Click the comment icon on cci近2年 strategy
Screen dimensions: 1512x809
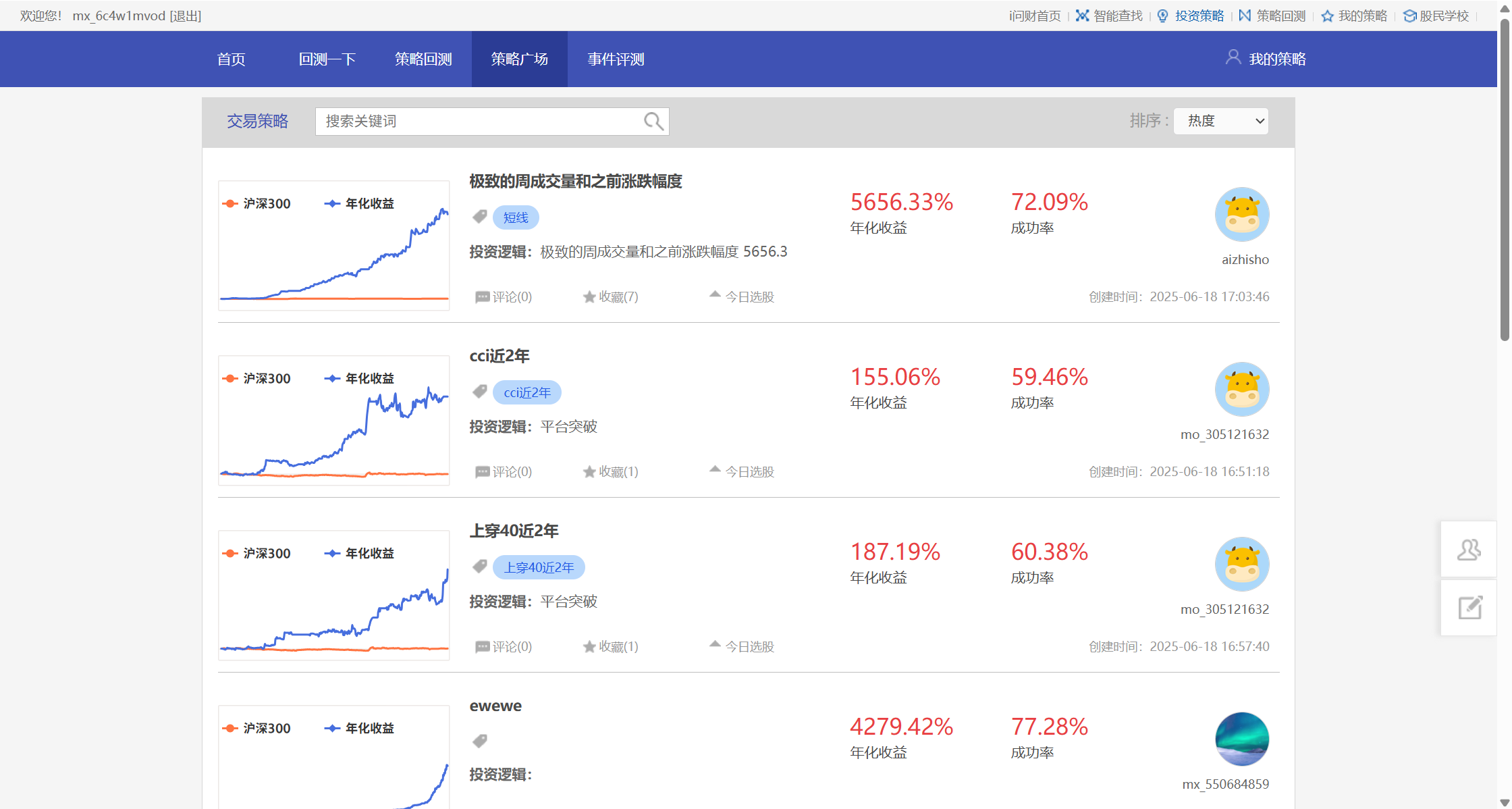[x=482, y=472]
